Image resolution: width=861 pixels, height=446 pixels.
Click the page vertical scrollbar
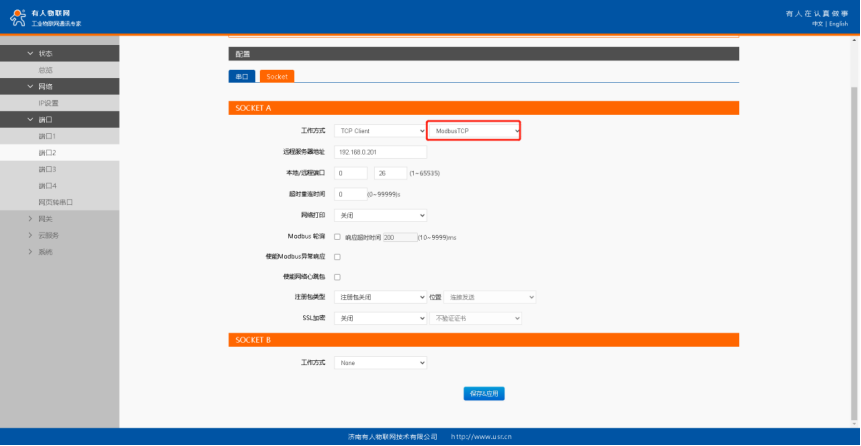click(x=854, y=200)
